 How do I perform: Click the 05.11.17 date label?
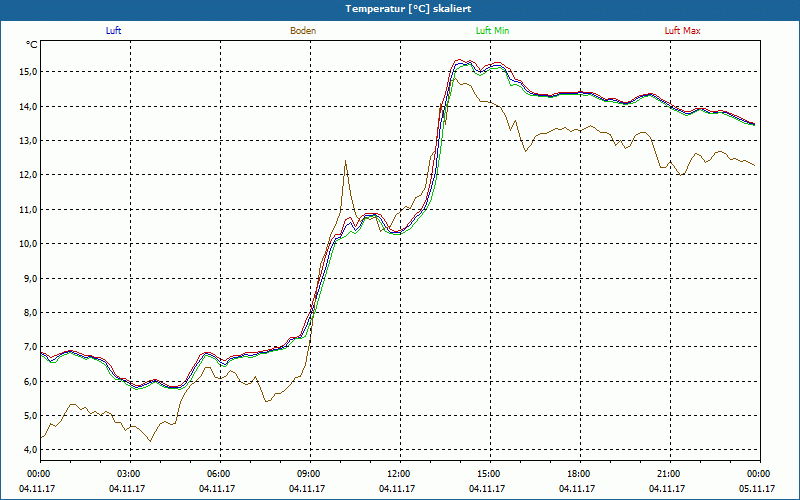click(x=757, y=488)
